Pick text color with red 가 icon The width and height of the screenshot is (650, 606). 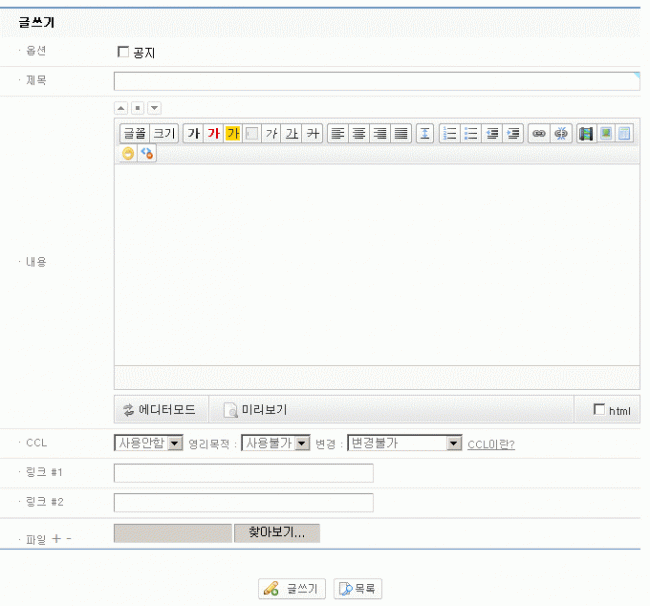(213, 133)
